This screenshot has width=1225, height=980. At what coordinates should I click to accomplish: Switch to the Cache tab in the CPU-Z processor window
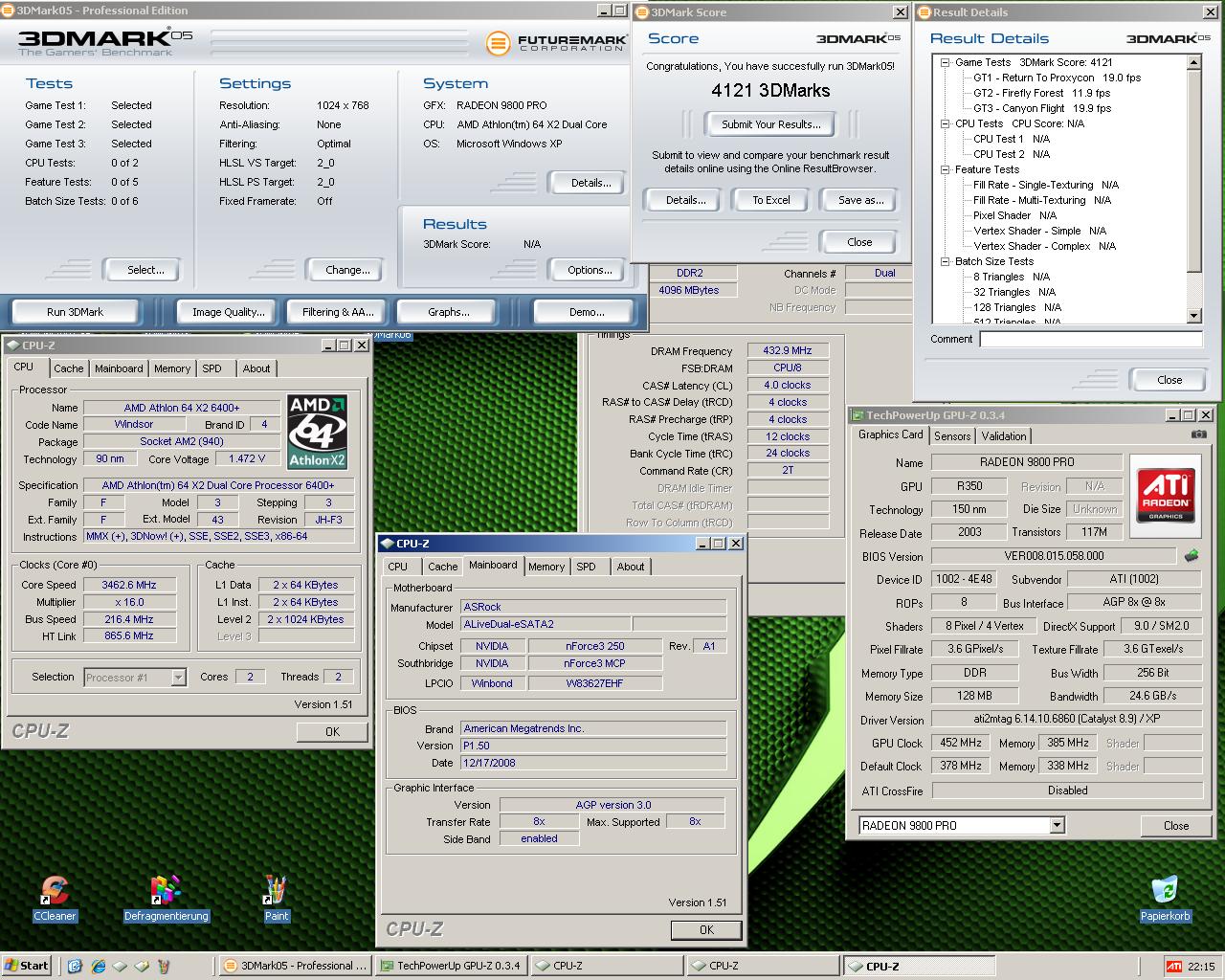[x=68, y=368]
